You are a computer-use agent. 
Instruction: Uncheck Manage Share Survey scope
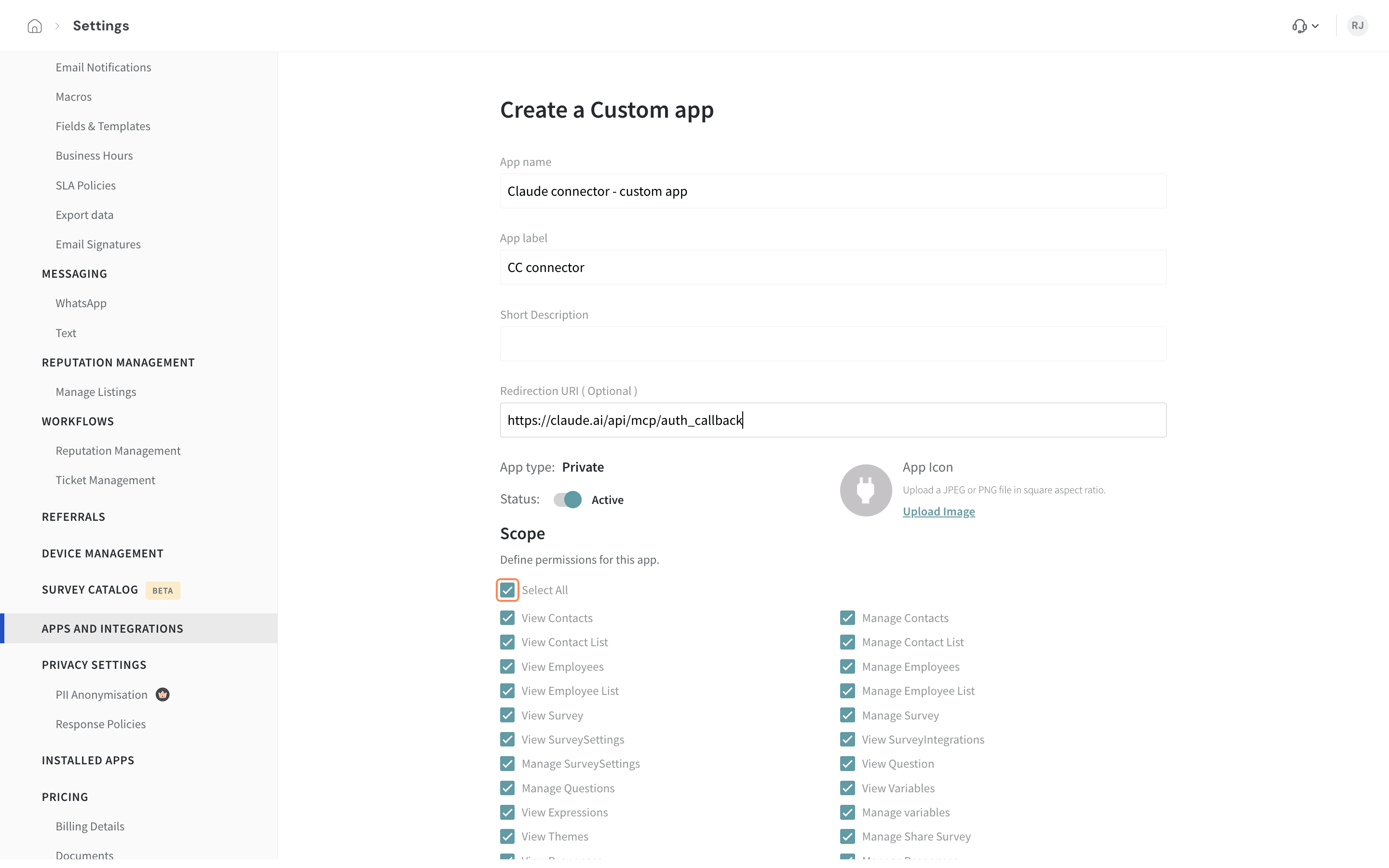point(847,837)
